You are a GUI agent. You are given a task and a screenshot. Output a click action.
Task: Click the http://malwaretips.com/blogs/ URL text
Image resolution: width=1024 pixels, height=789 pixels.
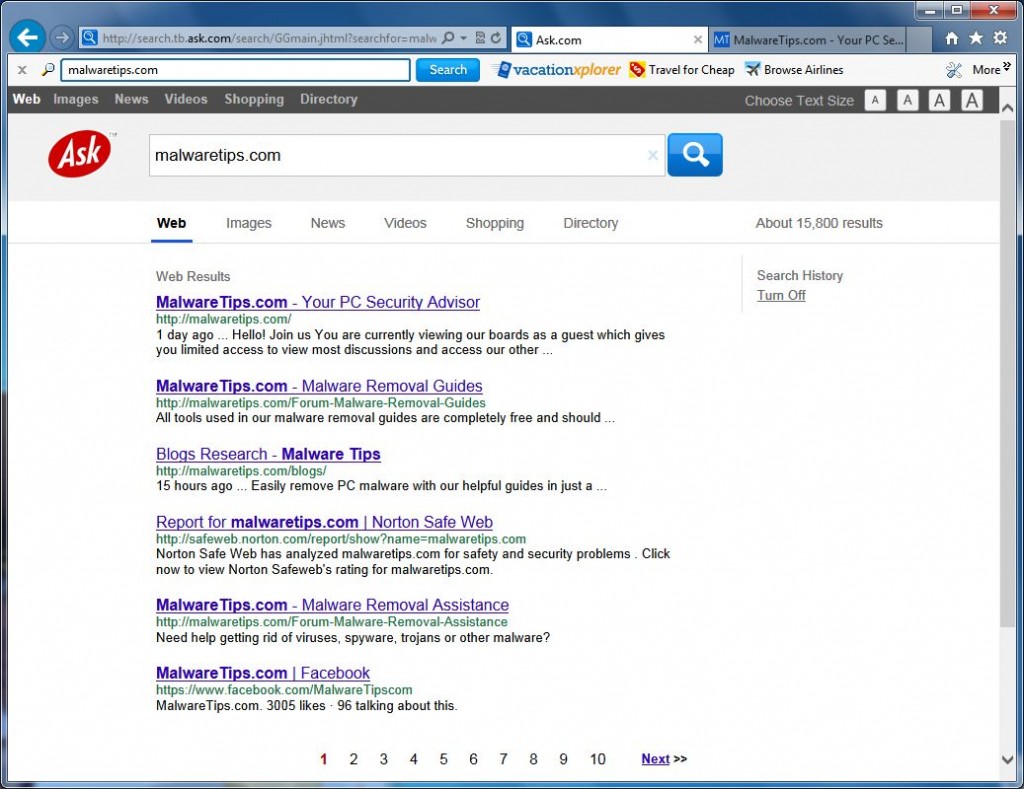point(241,471)
